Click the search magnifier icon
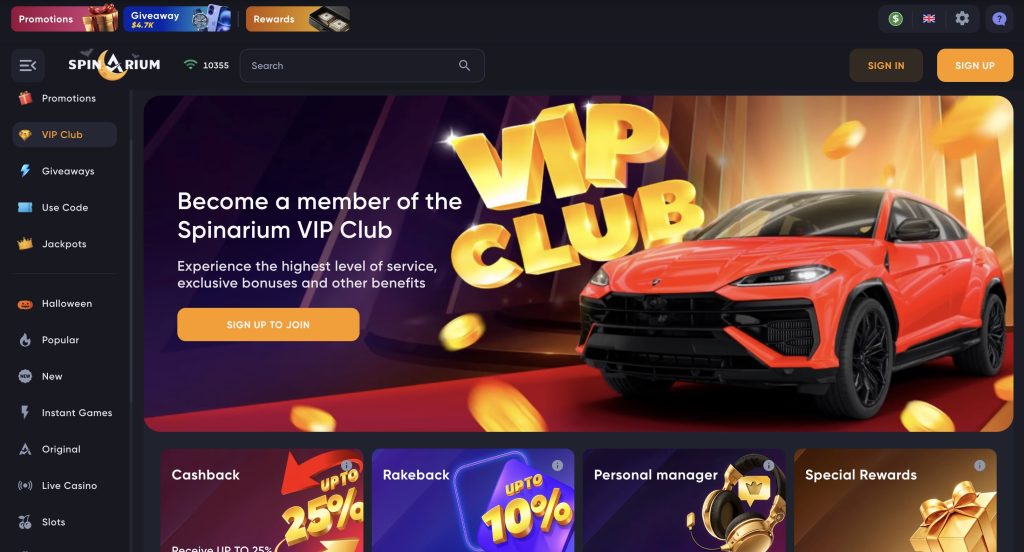Screen dimensions: 1024x552 [464, 65]
